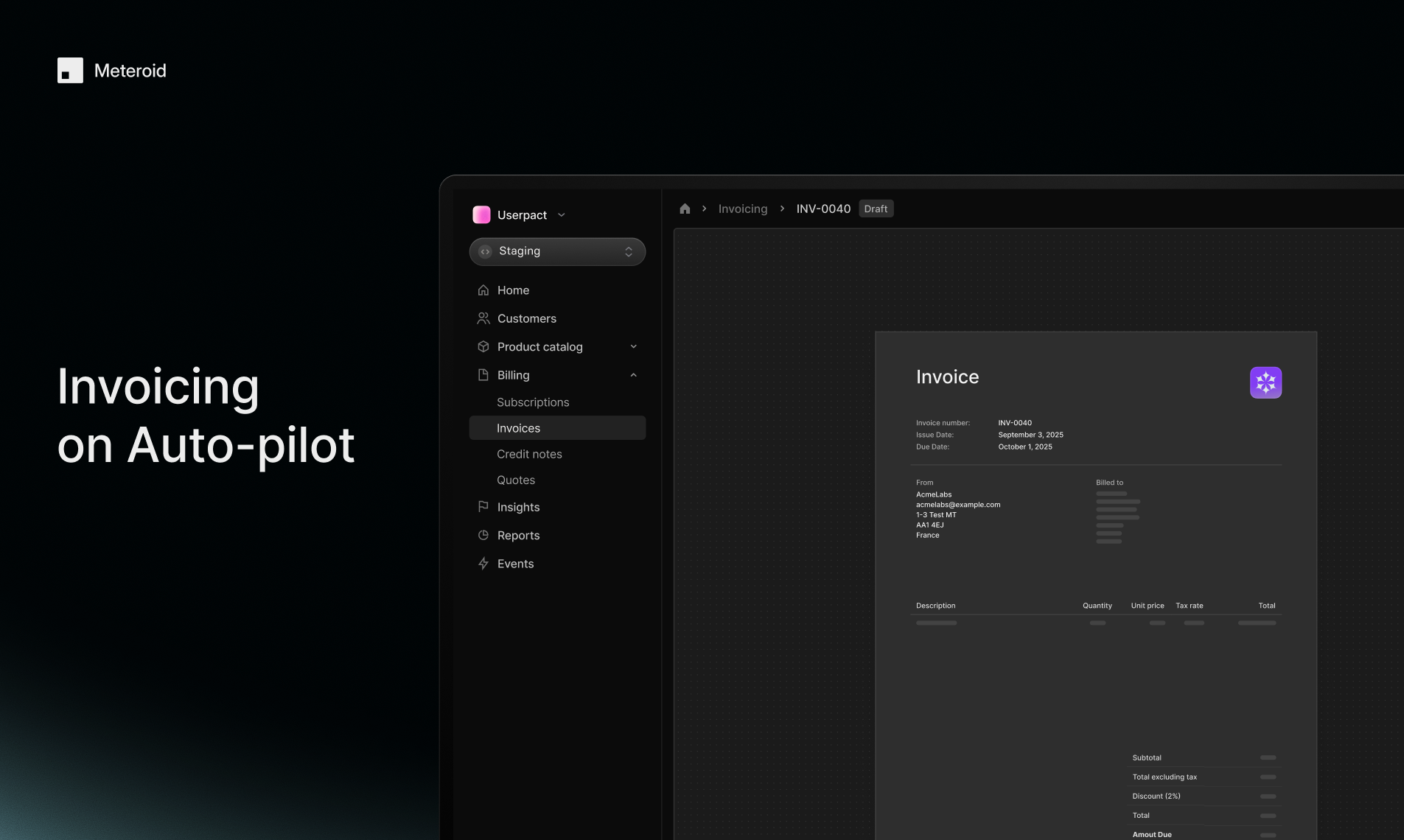This screenshot has height=840, width=1404.
Task: Click the Discount (2%) label
Action: coord(1156,796)
